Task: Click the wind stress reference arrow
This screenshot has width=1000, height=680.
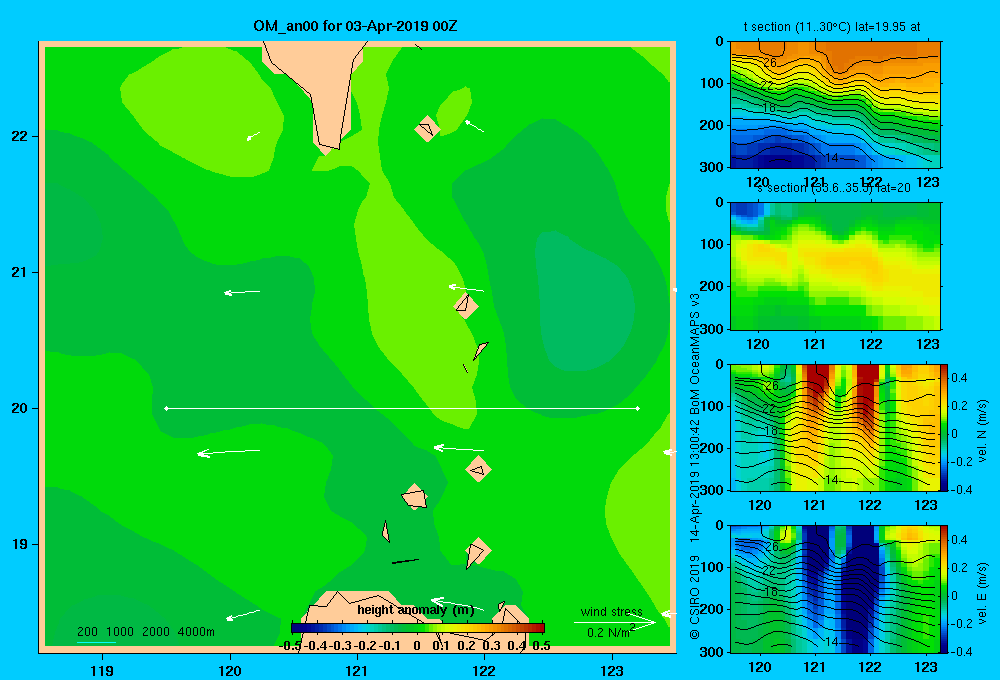Action: pyautogui.click(x=615, y=622)
